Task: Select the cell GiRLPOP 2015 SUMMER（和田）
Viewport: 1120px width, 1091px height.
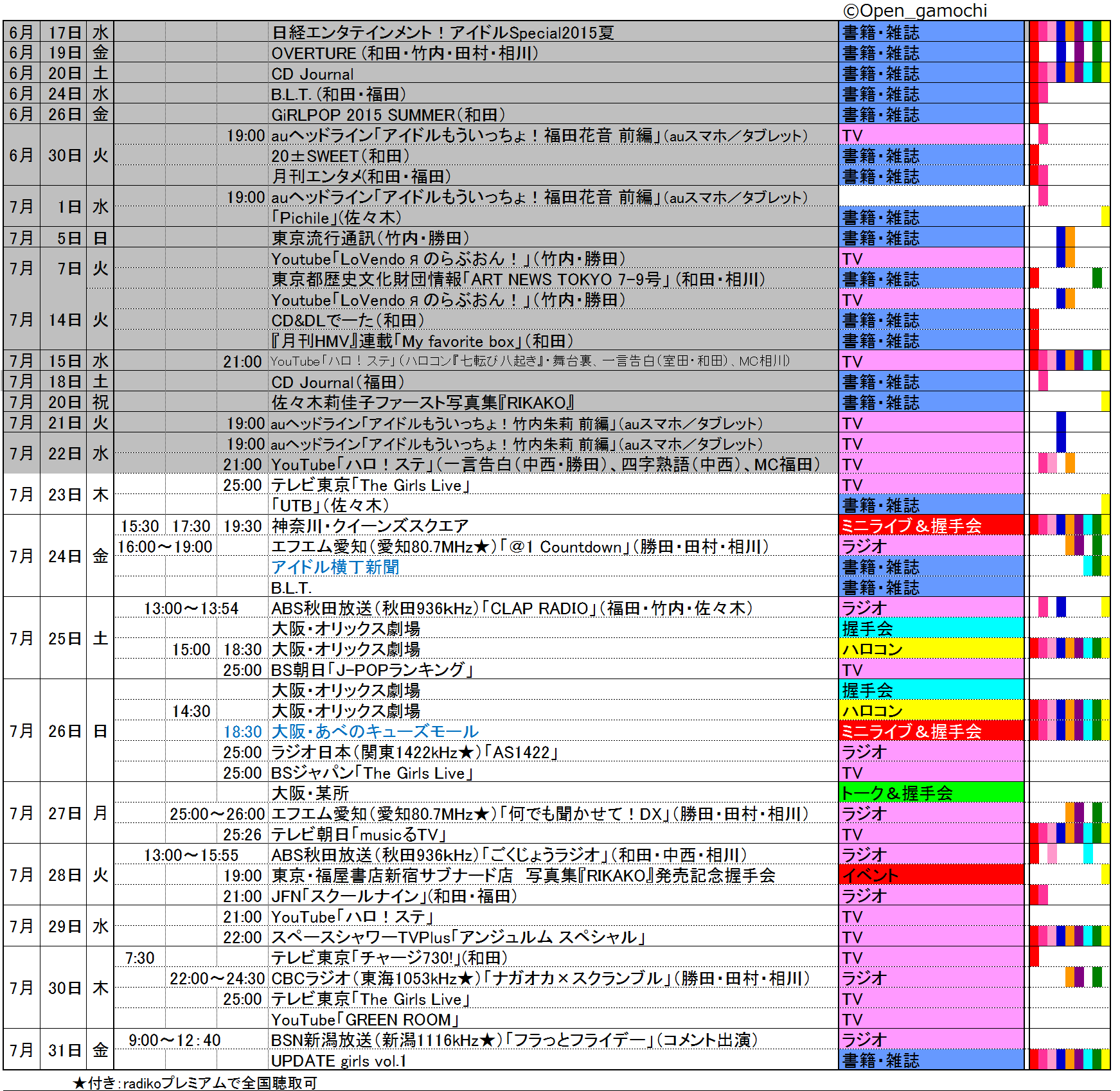Action: 553,114
